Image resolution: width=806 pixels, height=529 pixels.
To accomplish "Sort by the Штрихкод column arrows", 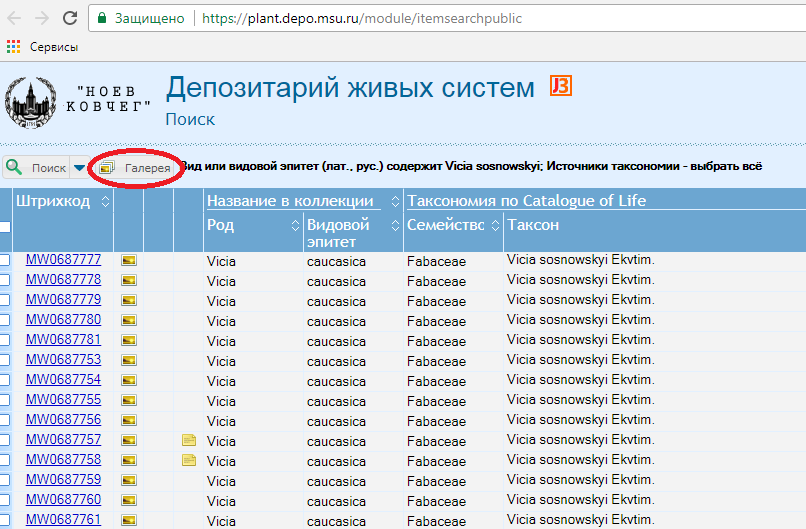I will point(101,202).
